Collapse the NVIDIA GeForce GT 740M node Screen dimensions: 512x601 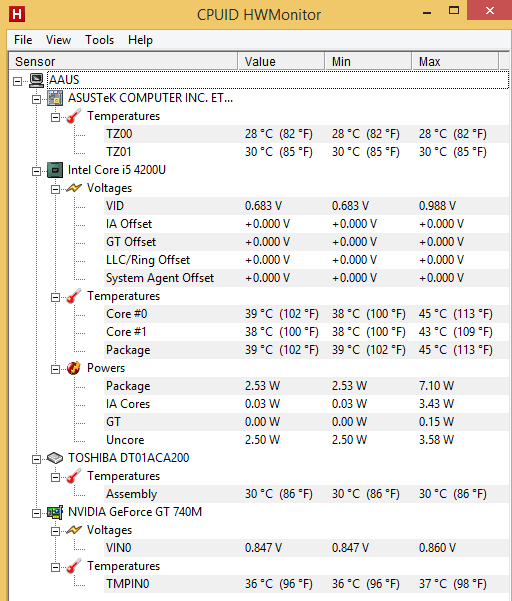(36, 513)
